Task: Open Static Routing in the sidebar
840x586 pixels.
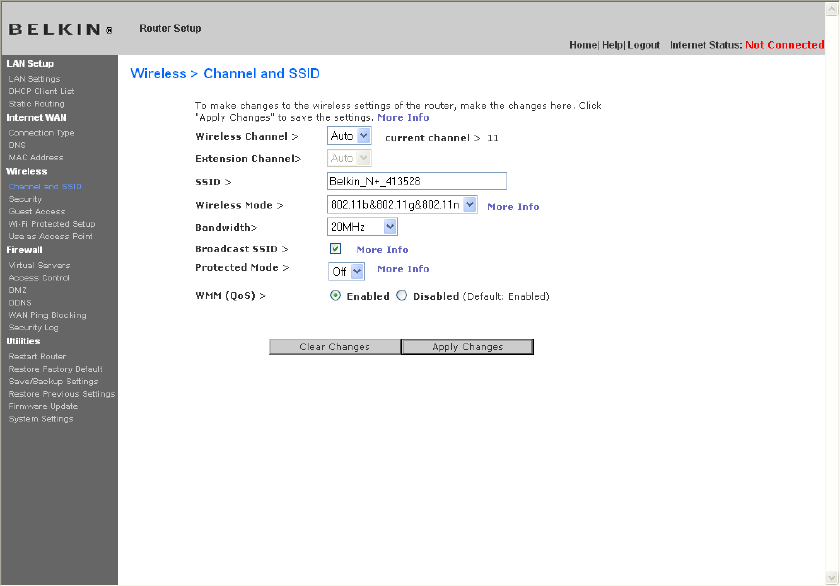Action: click(x=36, y=104)
